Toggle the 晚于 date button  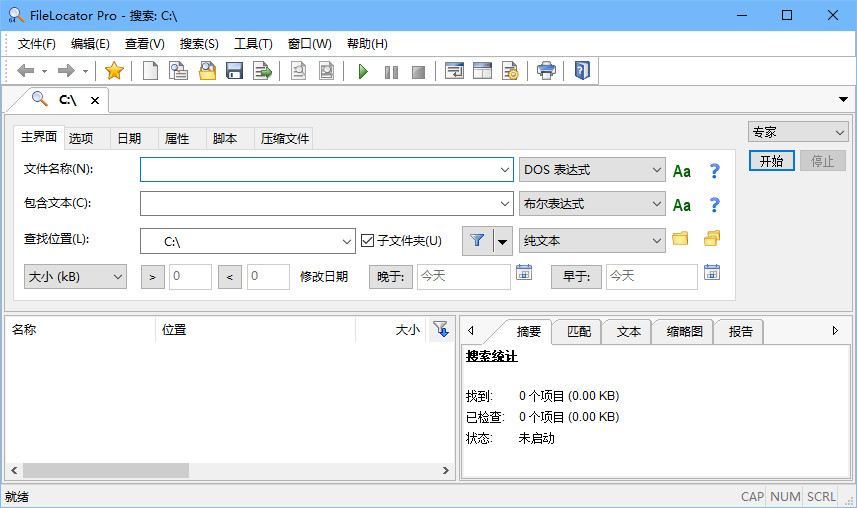click(x=391, y=277)
